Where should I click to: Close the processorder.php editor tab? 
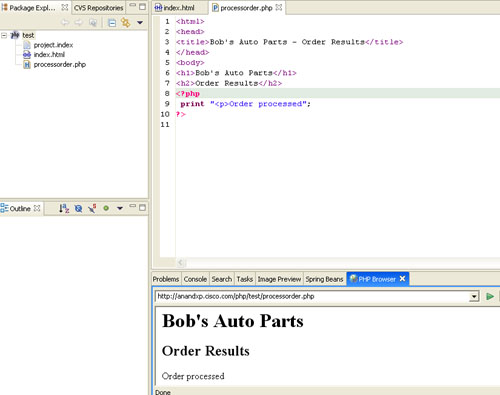[279, 7]
